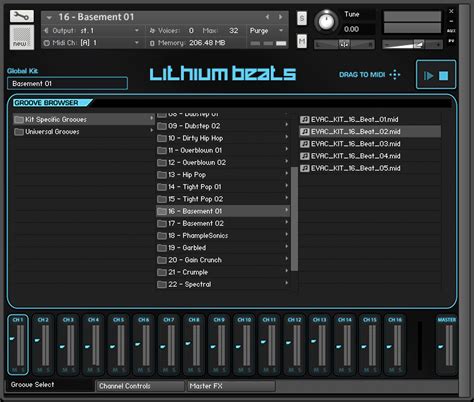
Task: Go to next instrument with right arrow
Action: [x=281, y=17]
